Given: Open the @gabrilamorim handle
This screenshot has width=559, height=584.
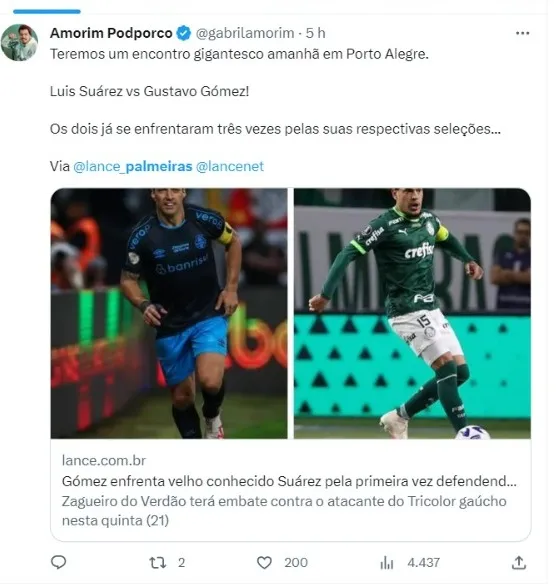Looking at the screenshot, I should (x=245, y=33).
